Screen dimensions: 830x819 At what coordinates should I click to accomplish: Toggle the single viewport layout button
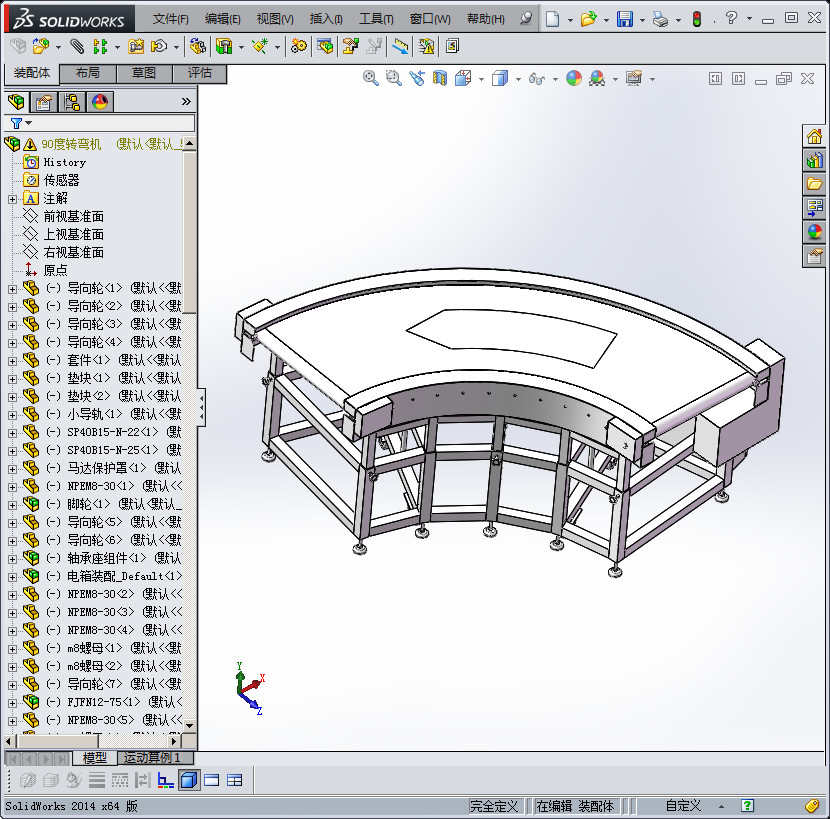[x=212, y=780]
